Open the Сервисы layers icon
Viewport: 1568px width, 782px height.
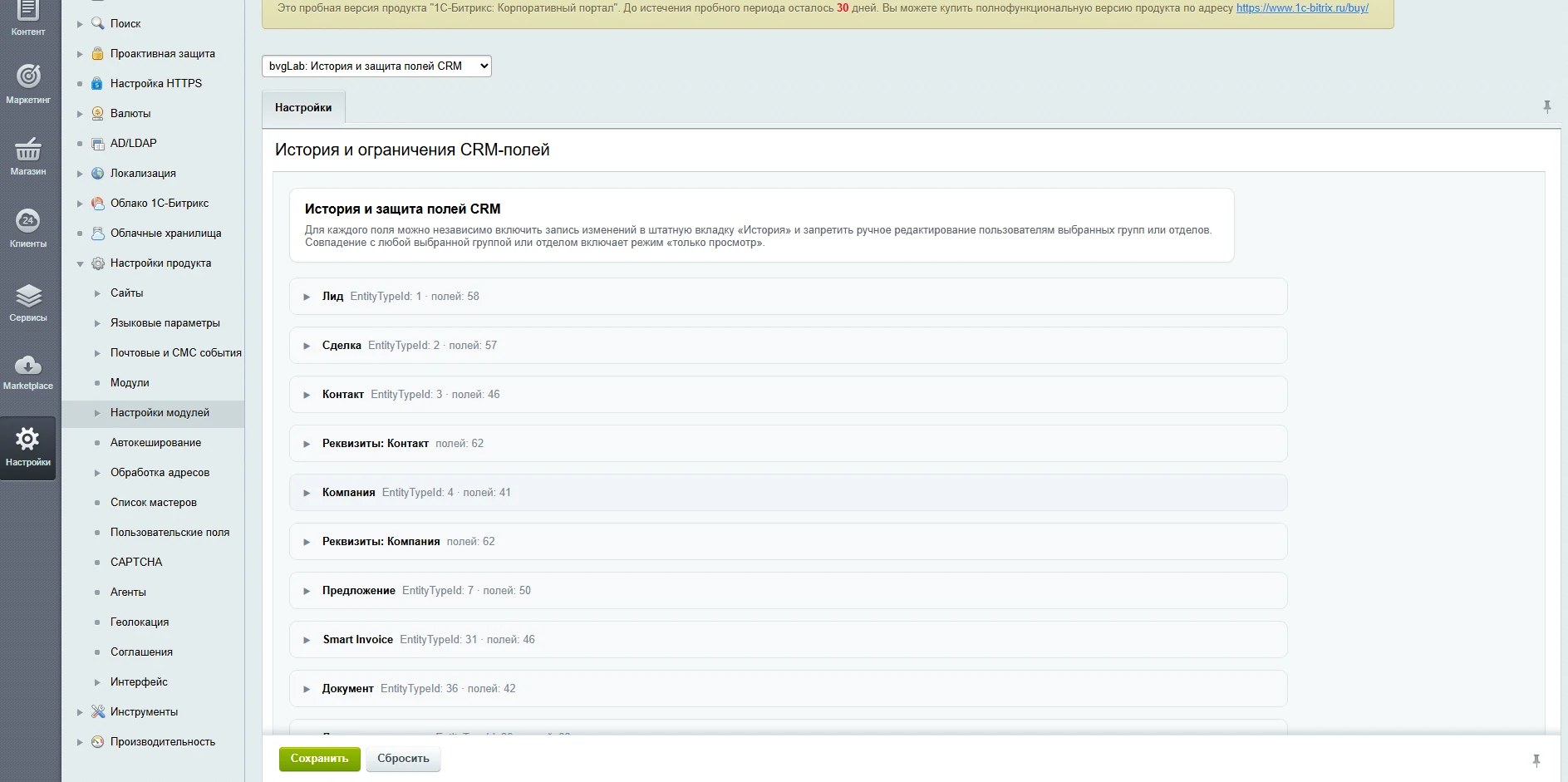(28, 296)
